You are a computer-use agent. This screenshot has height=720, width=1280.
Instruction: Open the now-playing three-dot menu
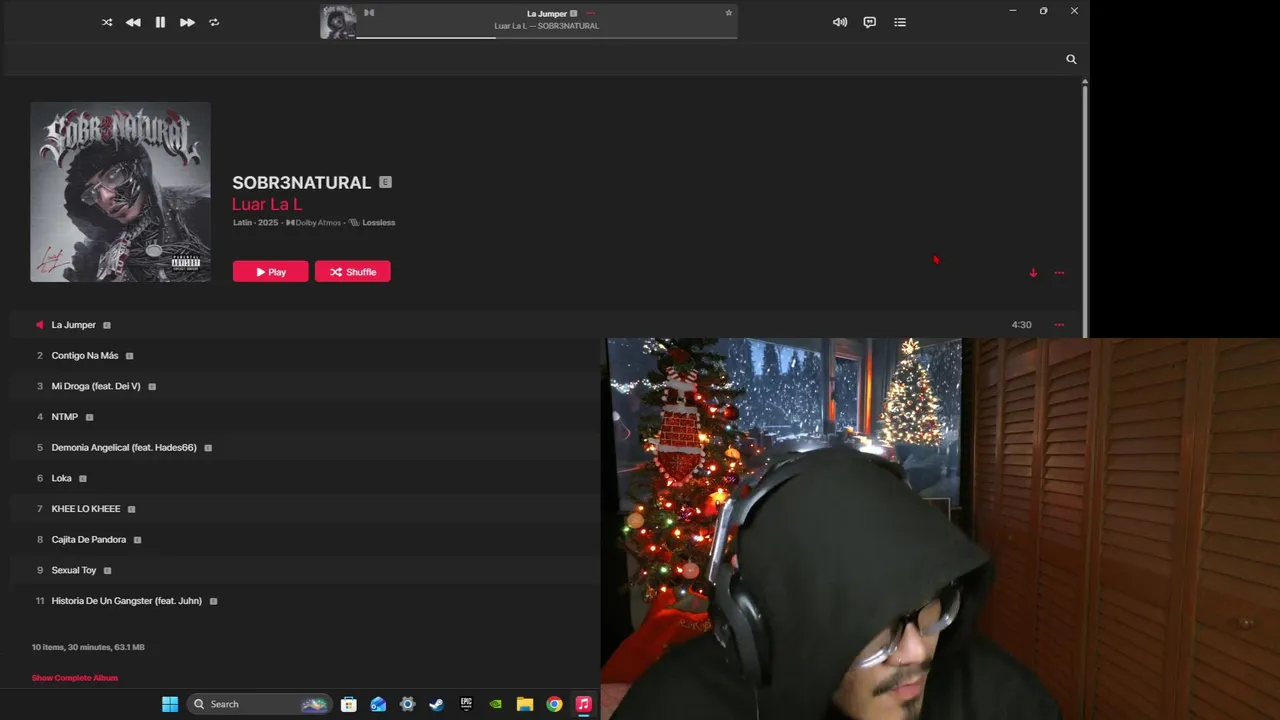591,14
